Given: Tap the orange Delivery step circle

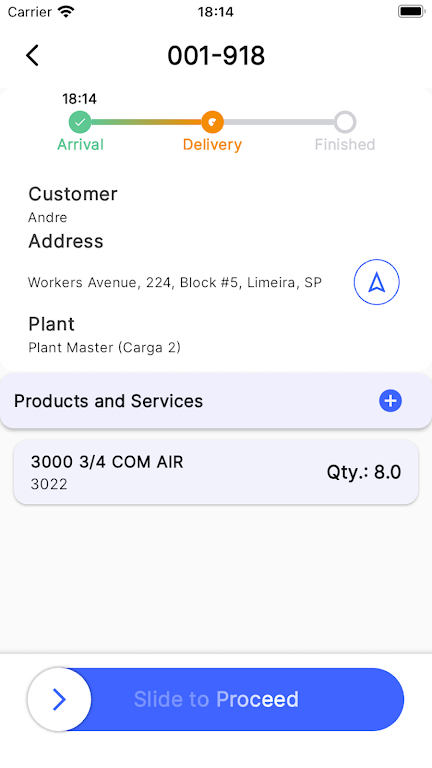Looking at the screenshot, I should (x=213, y=122).
